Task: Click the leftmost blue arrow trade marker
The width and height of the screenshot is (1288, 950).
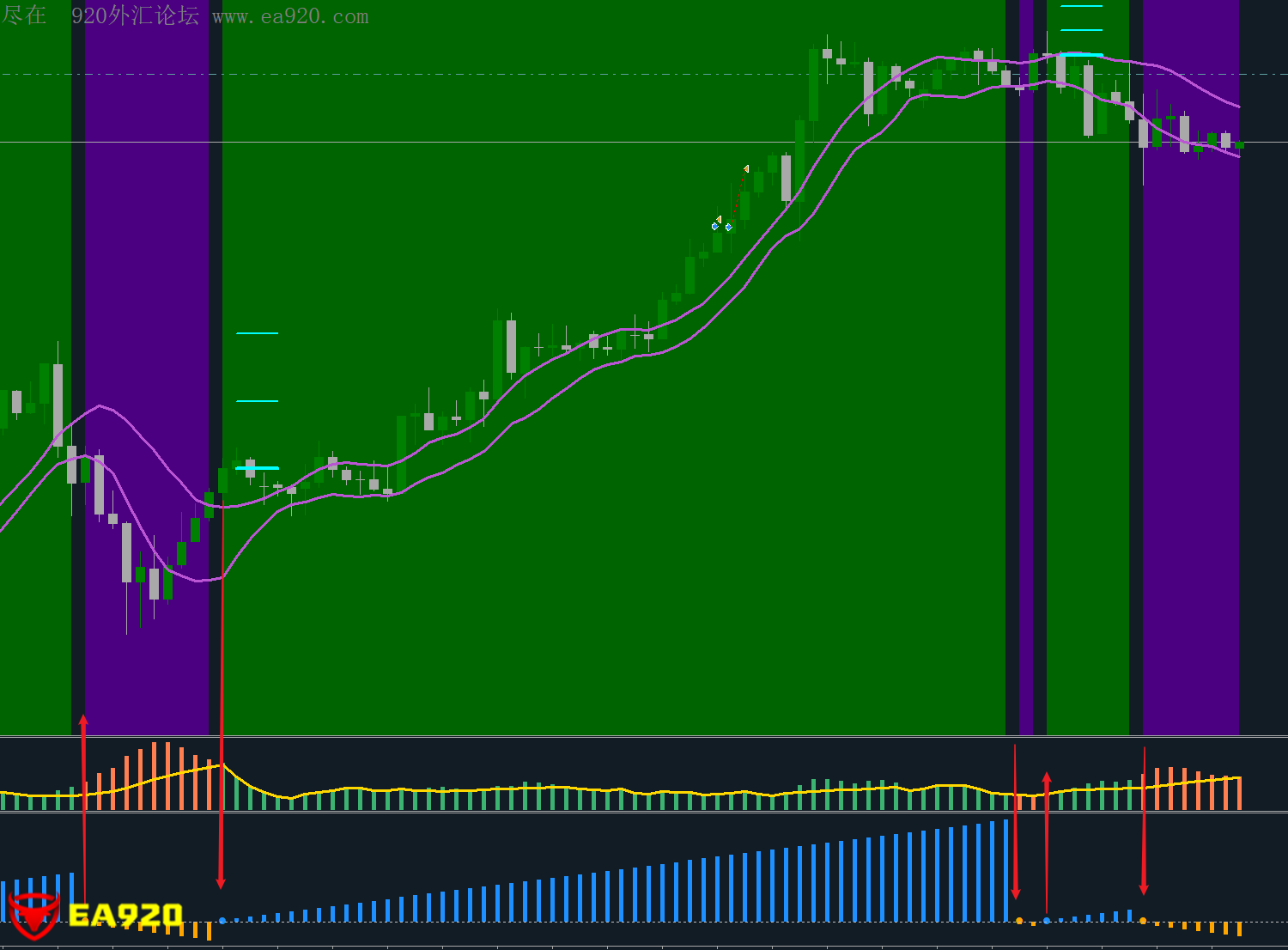Action: click(714, 227)
